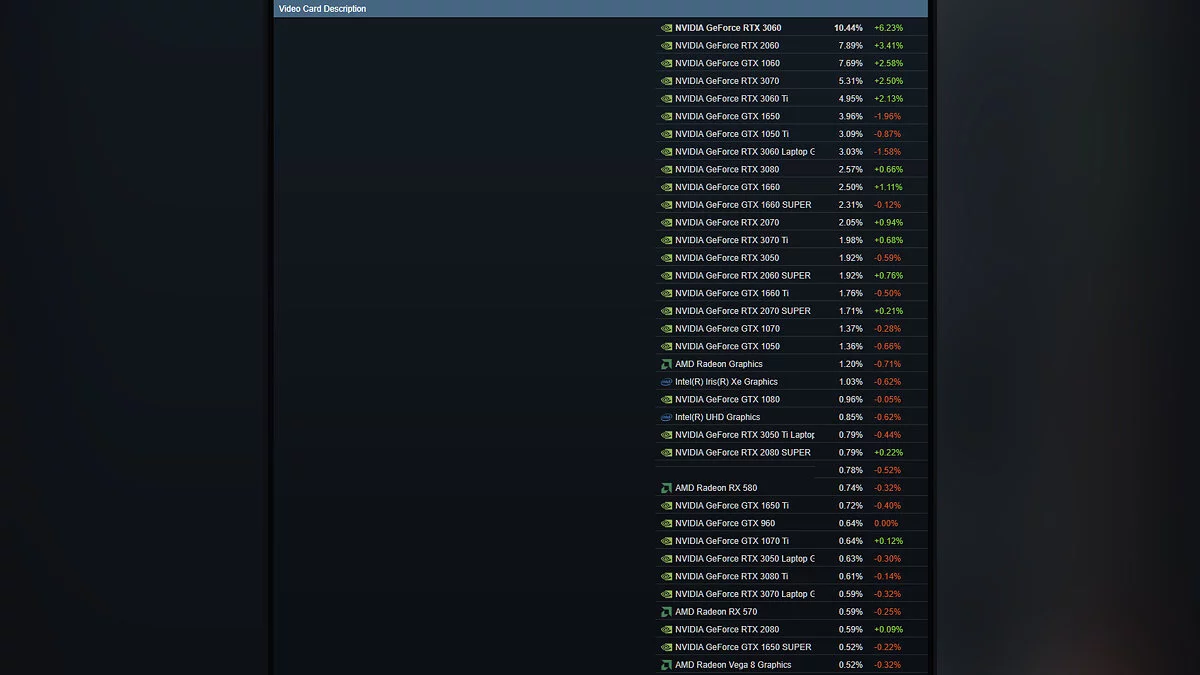This screenshot has height=675, width=1200.
Task: Select the NVIDIA GeForce RTX 2060 entry
Action: (x=792, y=46)
